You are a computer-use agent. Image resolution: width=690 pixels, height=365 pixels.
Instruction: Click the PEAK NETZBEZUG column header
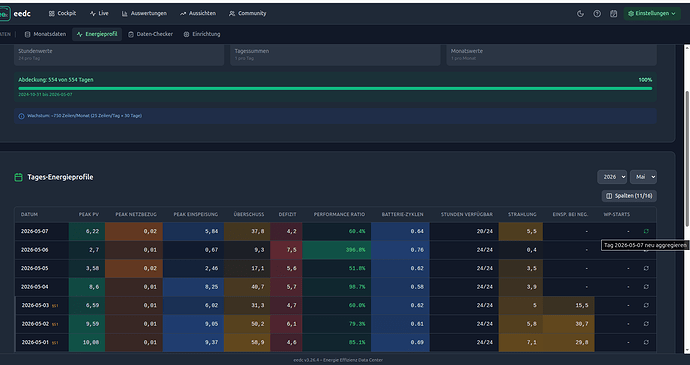click(x=136, y=214)
